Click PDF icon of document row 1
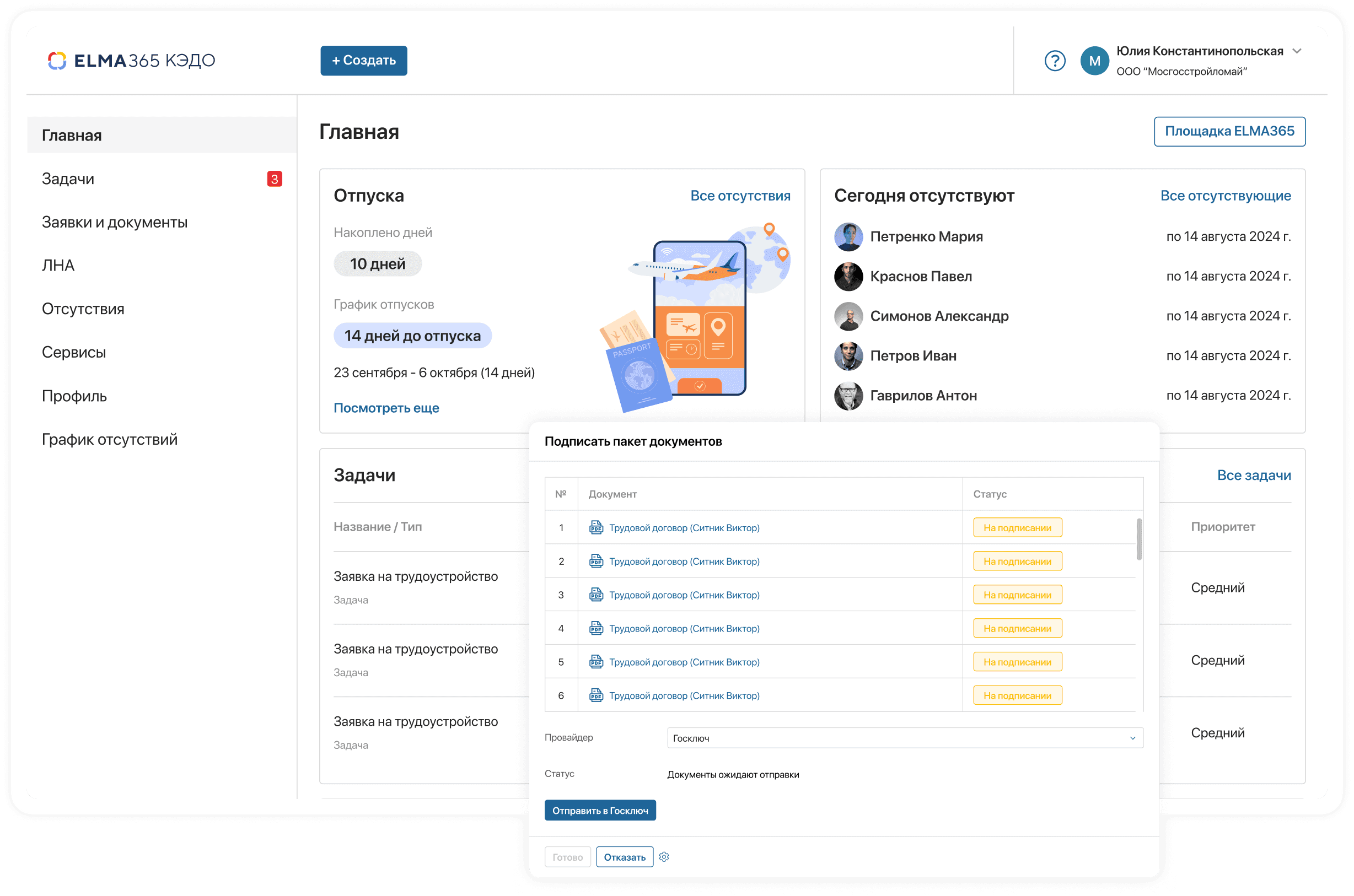The width and height of the screenshot is (1354, 896). [x=595, y=527]
